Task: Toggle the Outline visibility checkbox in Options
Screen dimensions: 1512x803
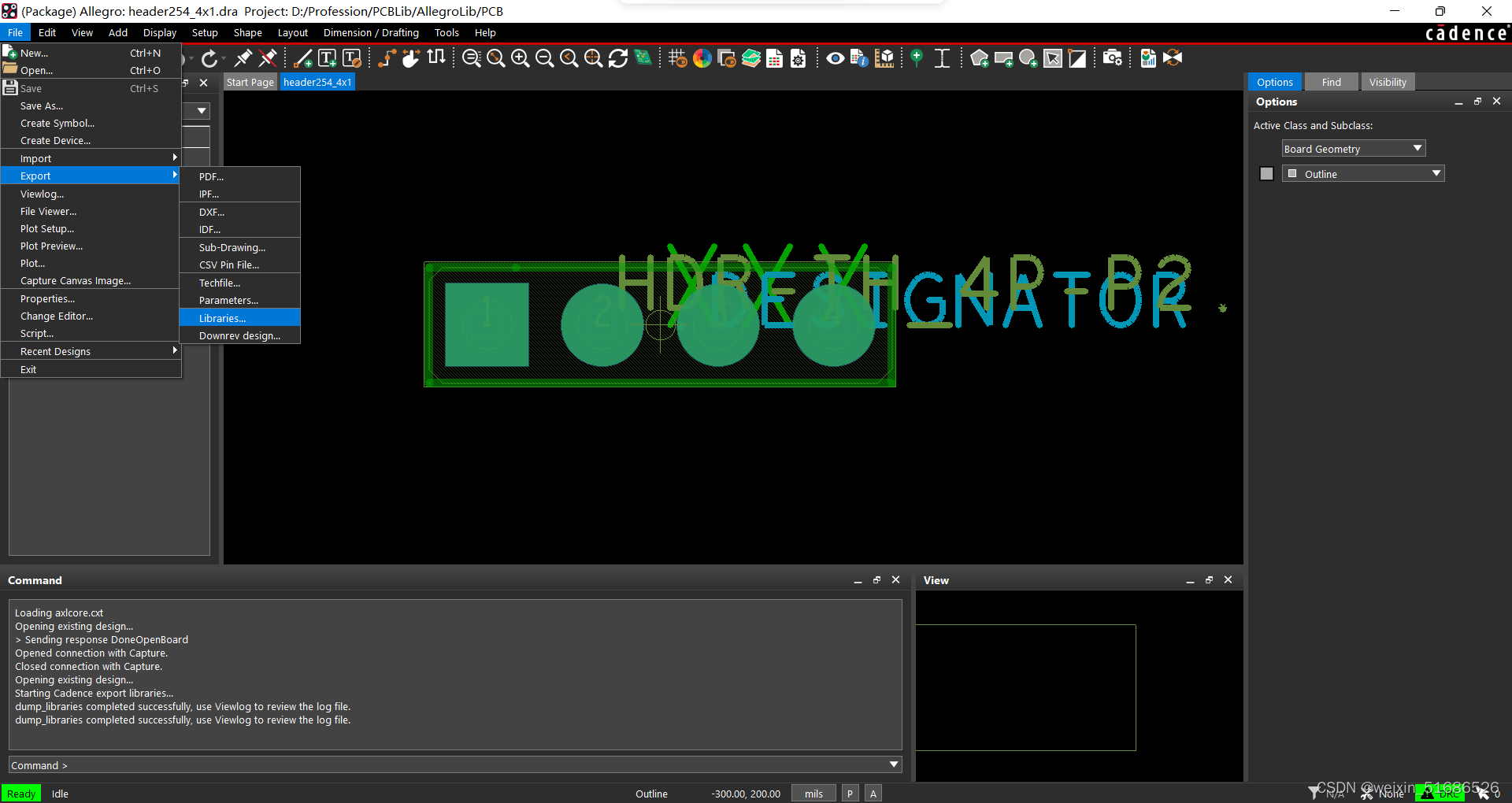Action: pos(1292,173)
